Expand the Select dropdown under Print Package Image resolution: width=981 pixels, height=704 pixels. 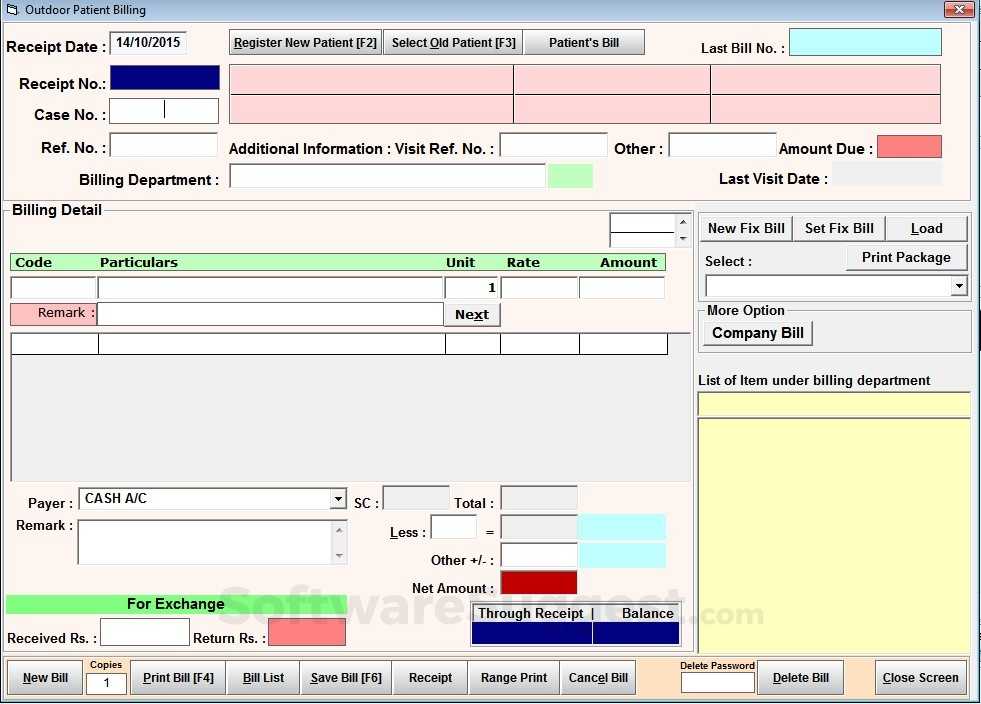[x=958, y=285]
